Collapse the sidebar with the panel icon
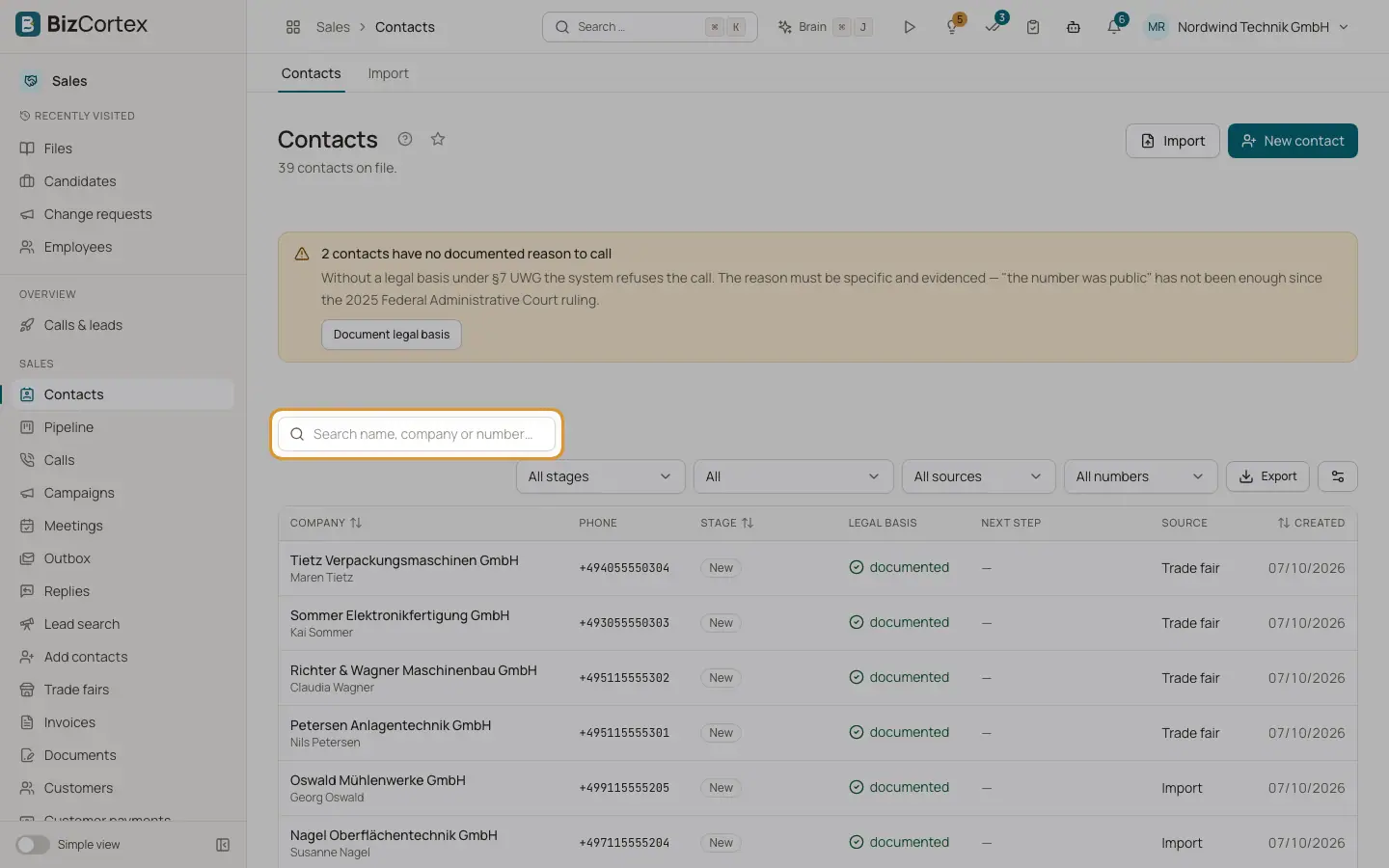The height and width of the screenshot is (868, 1389). point(223,845)
